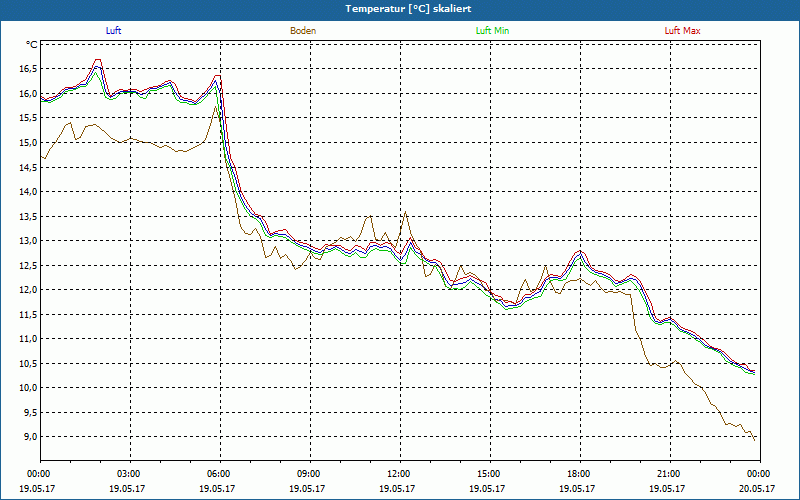Click the 9,5 y-axis value
The height and width of the screenshot is (500, 800).
(30, 412)
